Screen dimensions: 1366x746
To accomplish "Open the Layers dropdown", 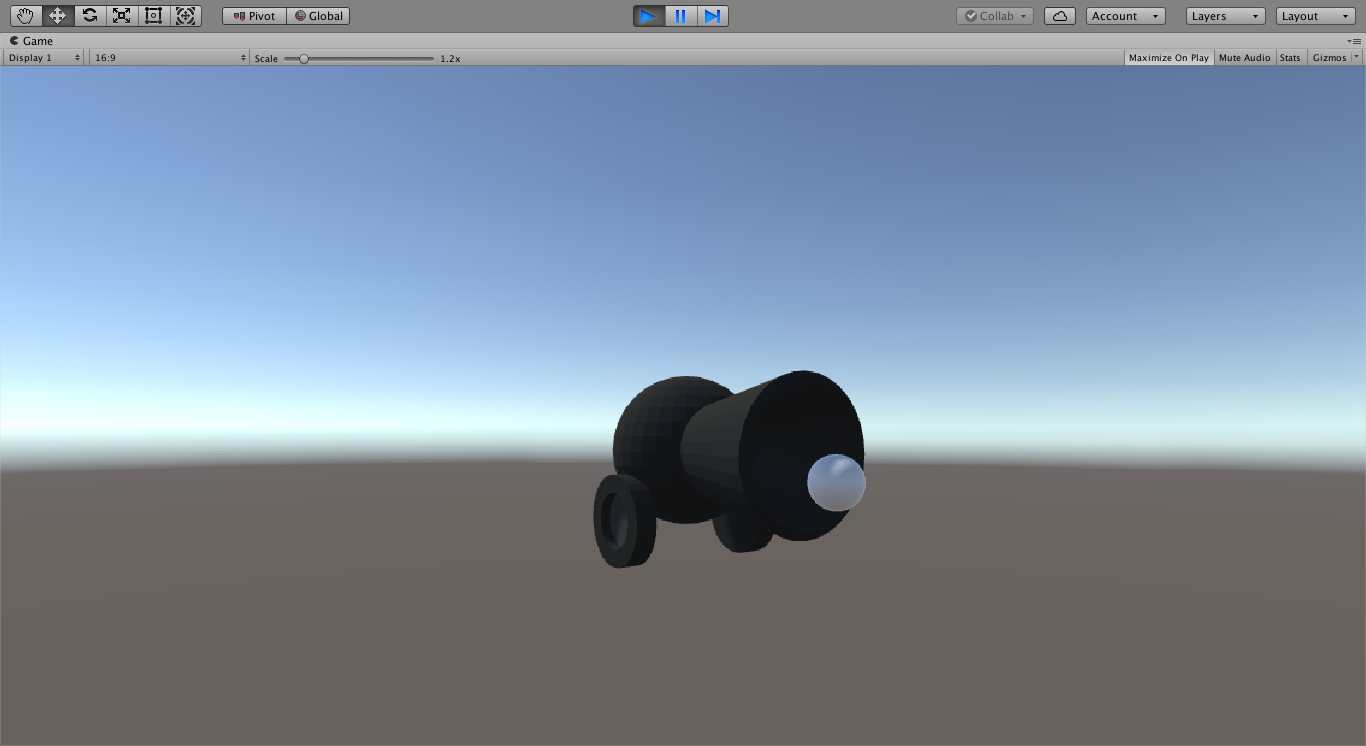I will coord(1226,16).
